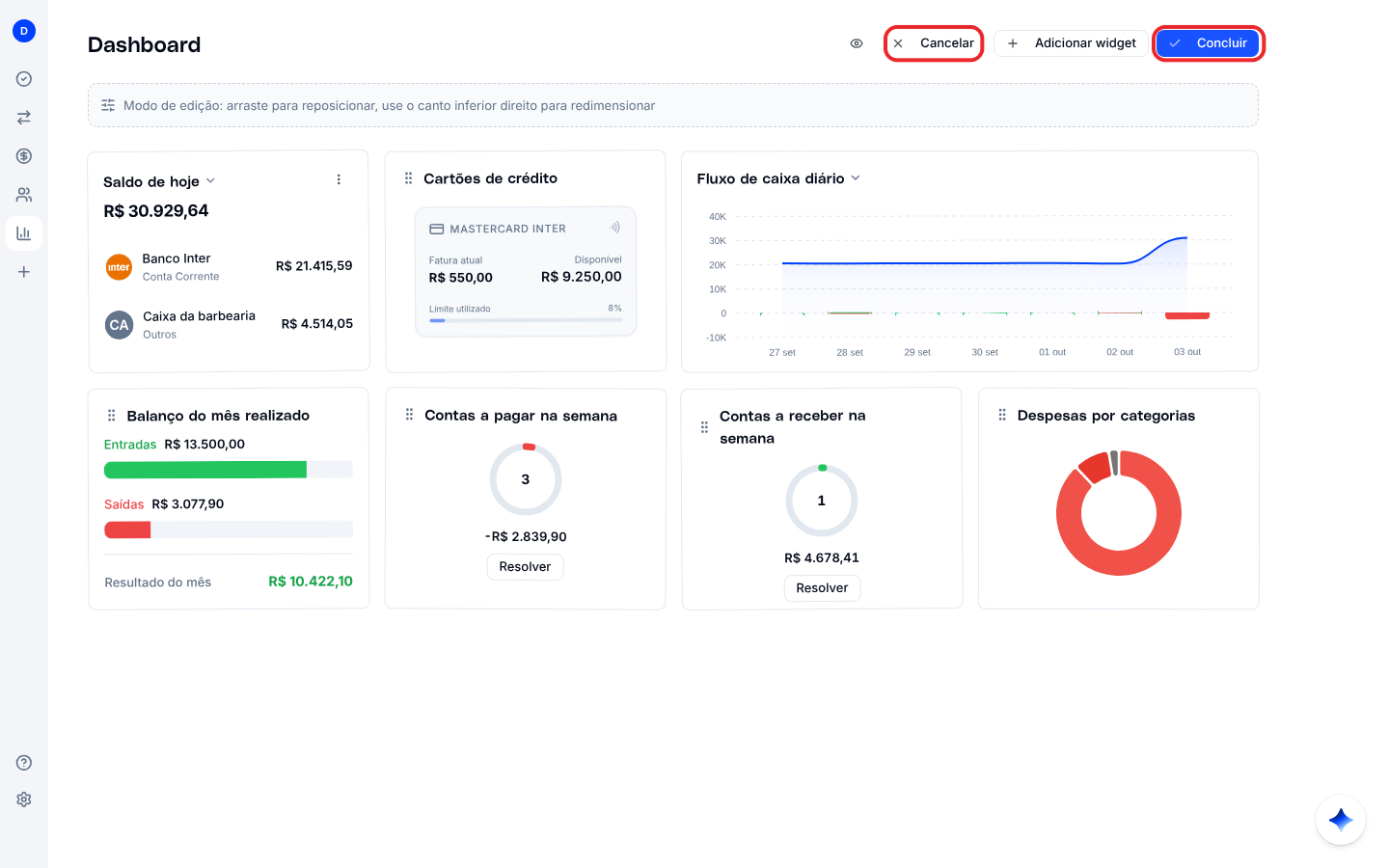Click the 03 out label on chart

pos(1187,352)
